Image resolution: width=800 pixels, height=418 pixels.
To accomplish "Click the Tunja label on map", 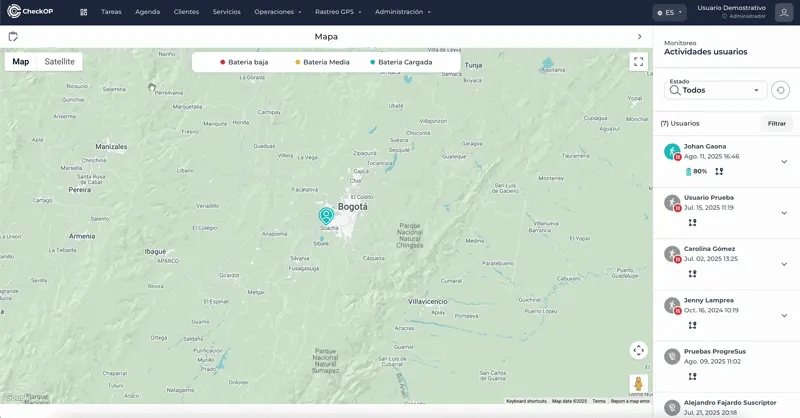I will click(473, 65).
